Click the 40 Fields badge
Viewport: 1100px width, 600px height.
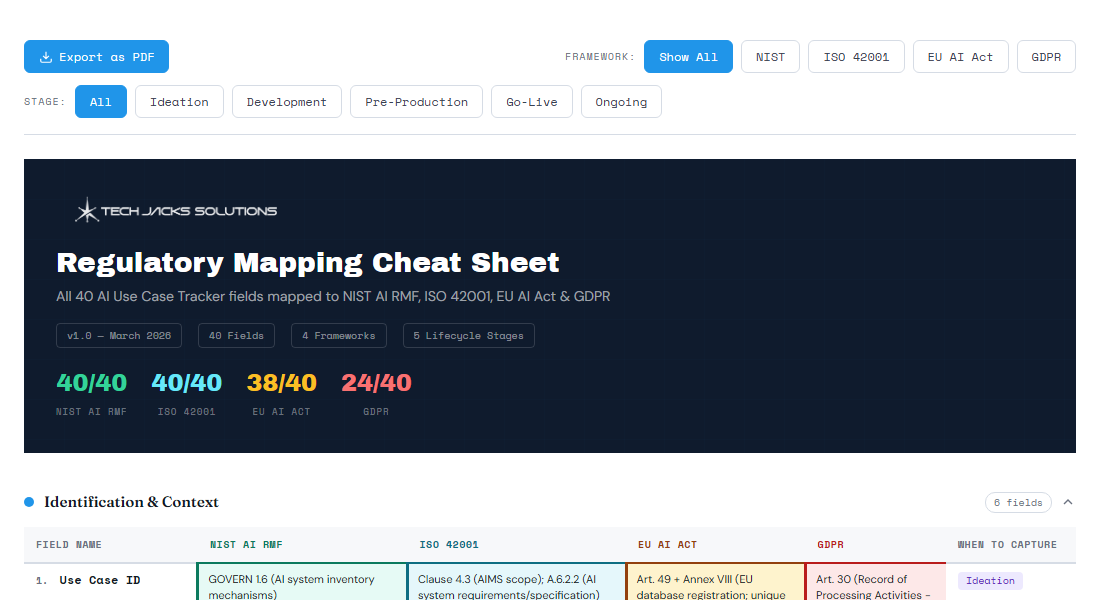coord(236,335)
